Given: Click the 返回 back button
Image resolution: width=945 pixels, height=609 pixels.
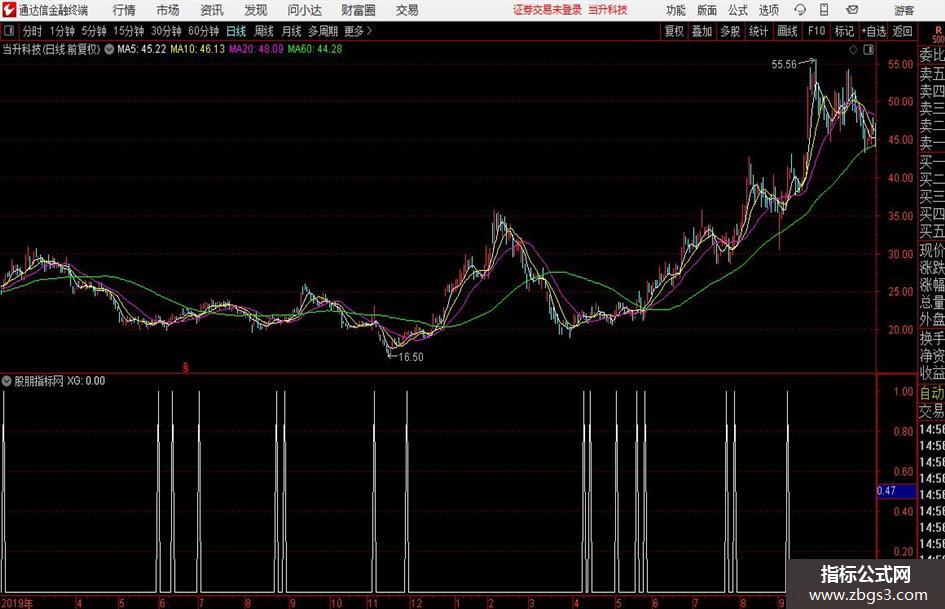Looking at the screenshot, I should pyautogui.click(x=902, y=31).
